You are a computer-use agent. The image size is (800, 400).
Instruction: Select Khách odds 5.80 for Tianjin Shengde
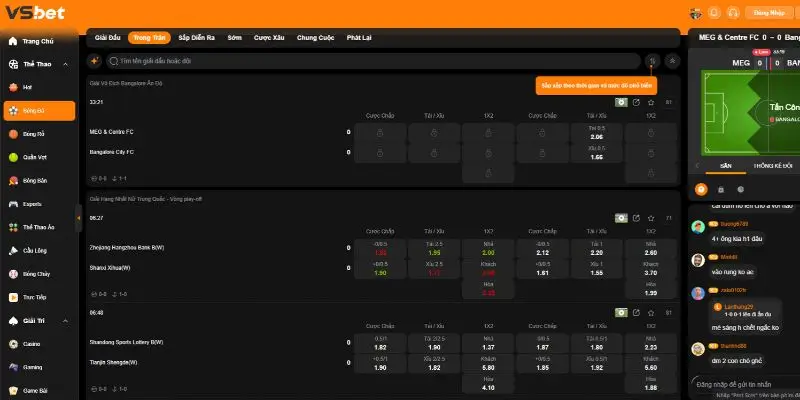[x=488, y=363]
